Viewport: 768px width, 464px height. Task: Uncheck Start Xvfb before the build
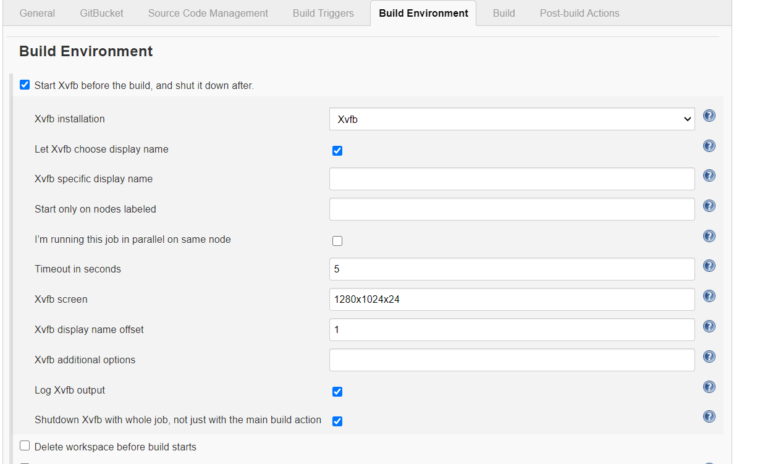(25, 85)
